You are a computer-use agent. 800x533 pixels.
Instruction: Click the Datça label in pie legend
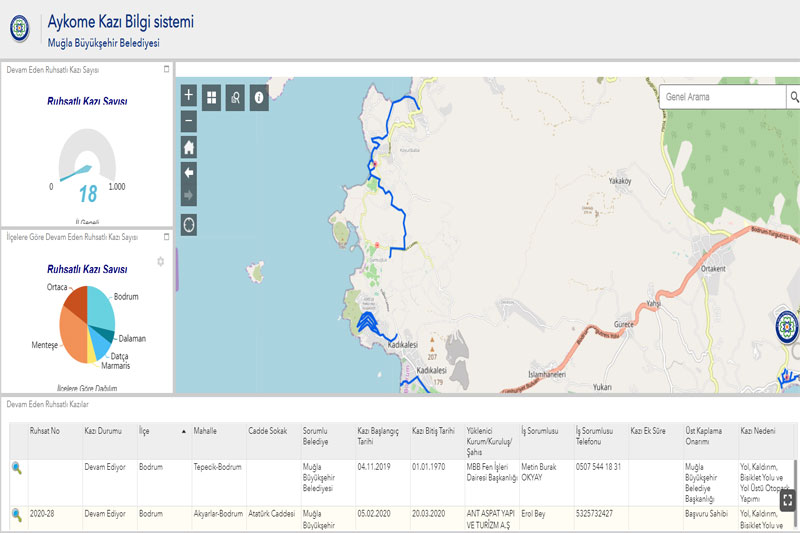pos(119,357)
